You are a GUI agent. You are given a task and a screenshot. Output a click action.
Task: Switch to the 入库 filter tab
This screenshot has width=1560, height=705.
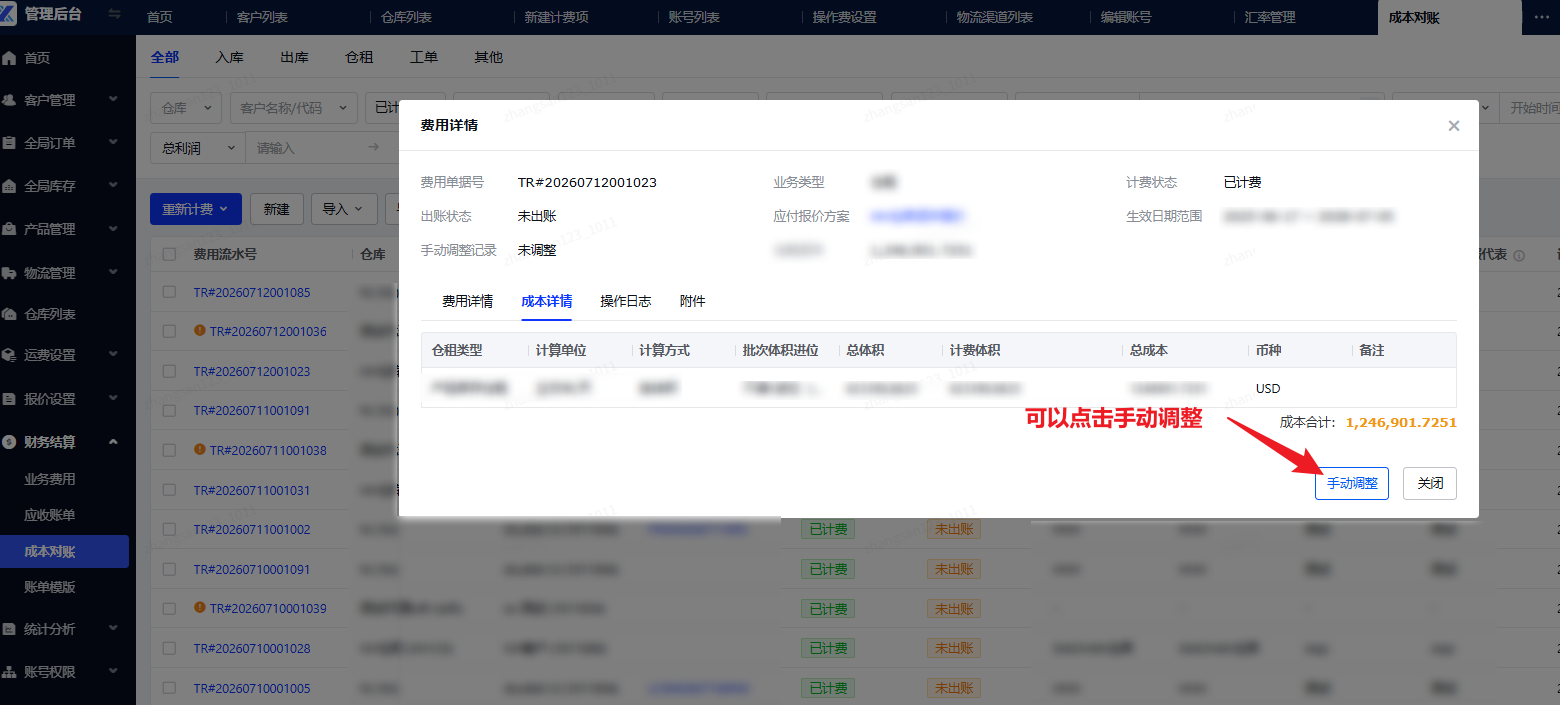(x=229, y=57)
